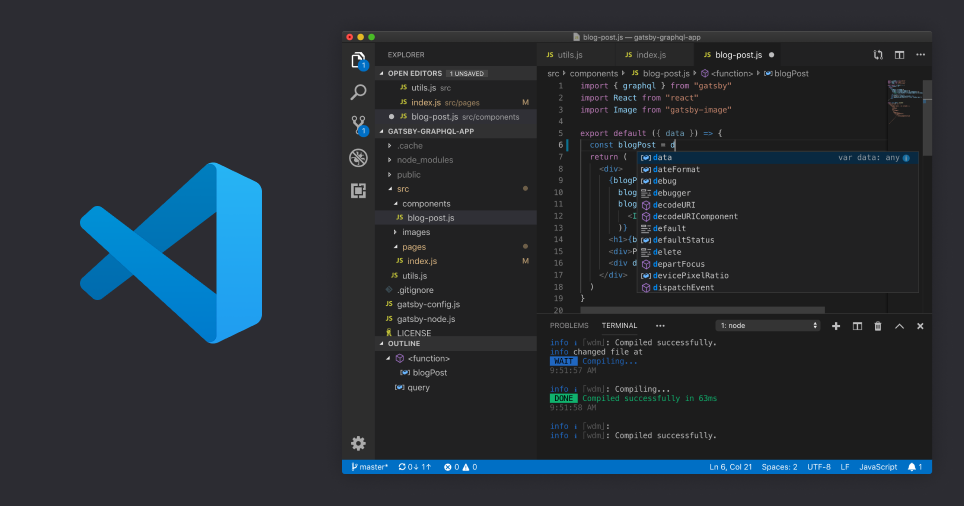964x506 pixels.
Task: Collapse the pages folder
Action: point(395,247)
